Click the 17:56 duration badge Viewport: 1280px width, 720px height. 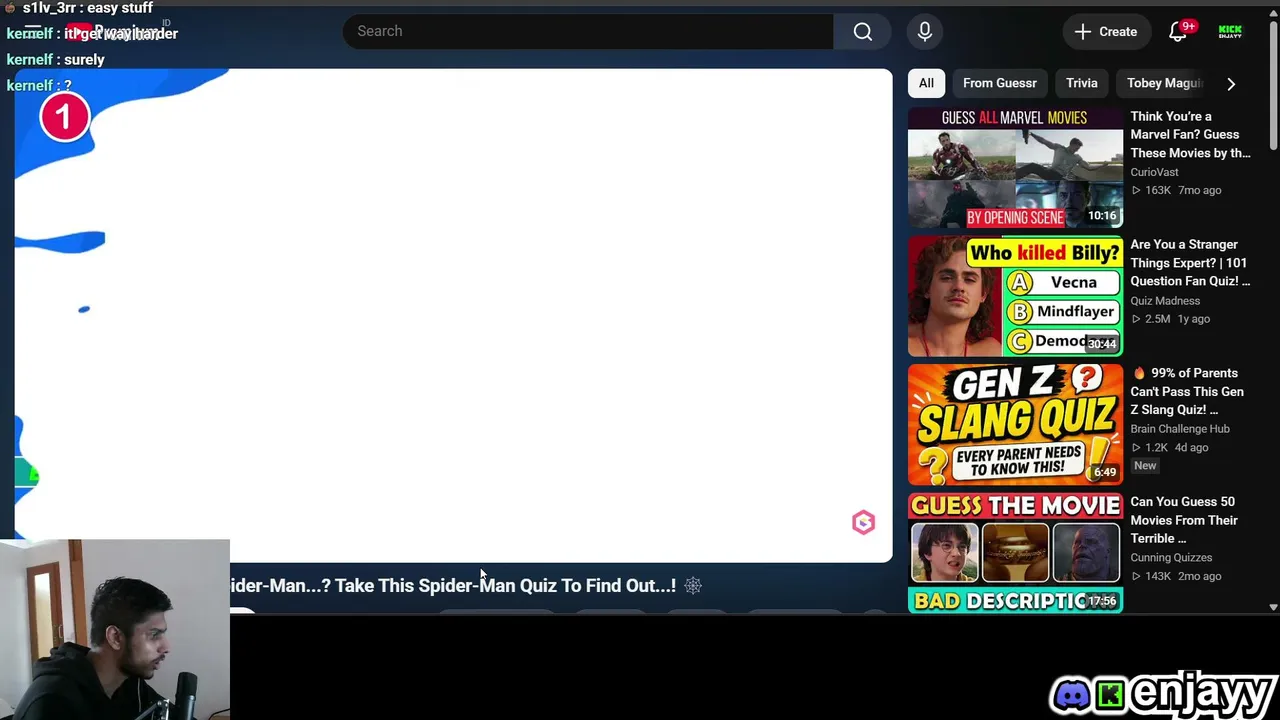pos(1102,601)
